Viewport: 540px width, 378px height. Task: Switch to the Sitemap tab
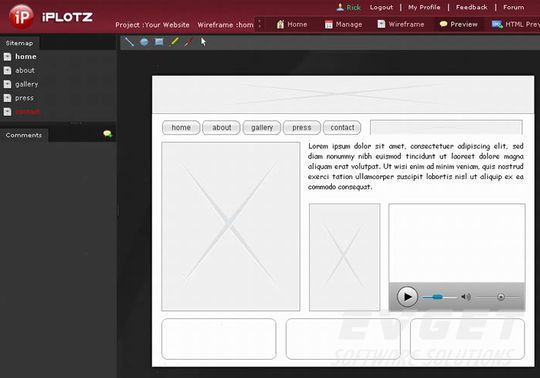pos(20,43)
